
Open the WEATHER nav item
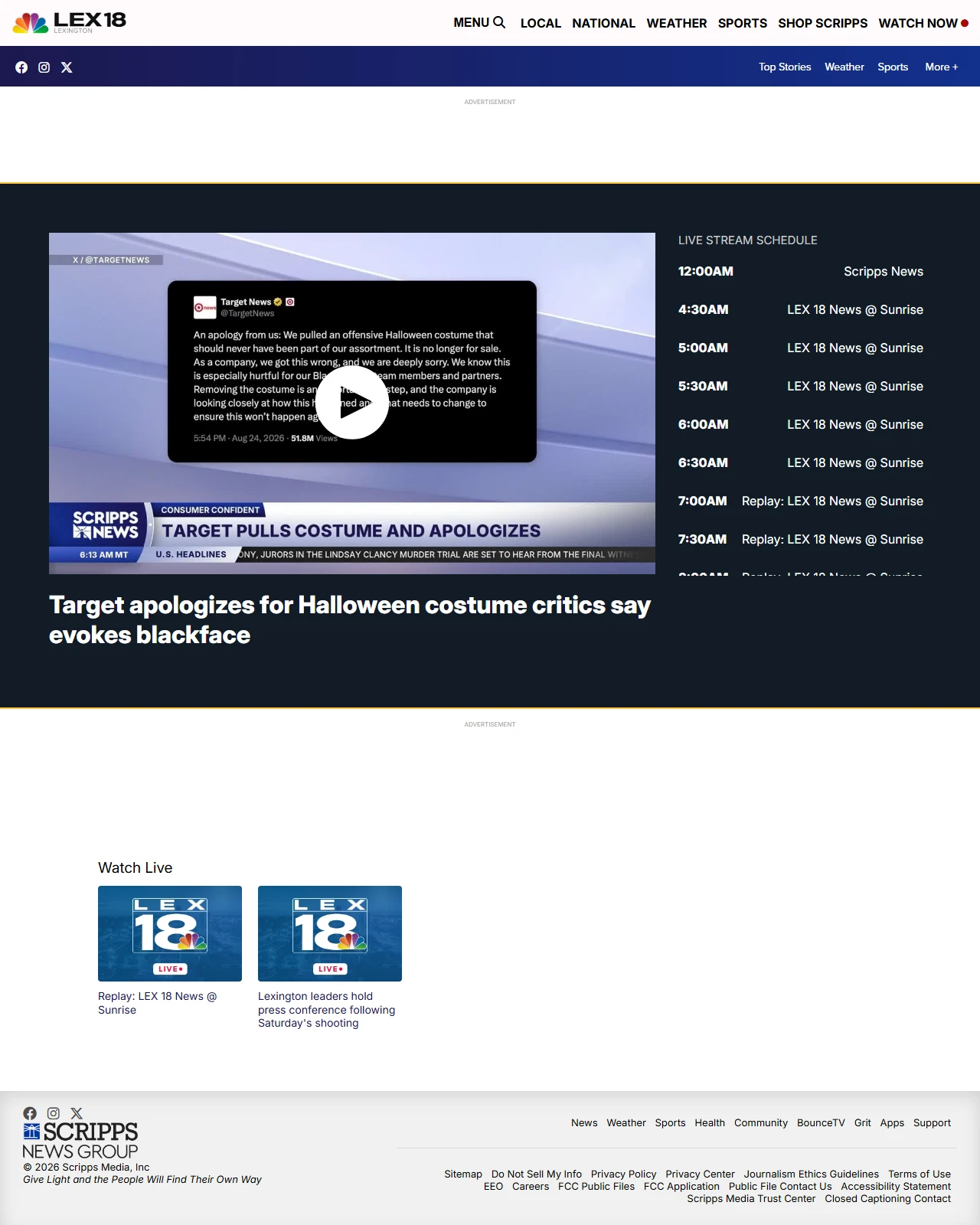(x=677, y=23)
